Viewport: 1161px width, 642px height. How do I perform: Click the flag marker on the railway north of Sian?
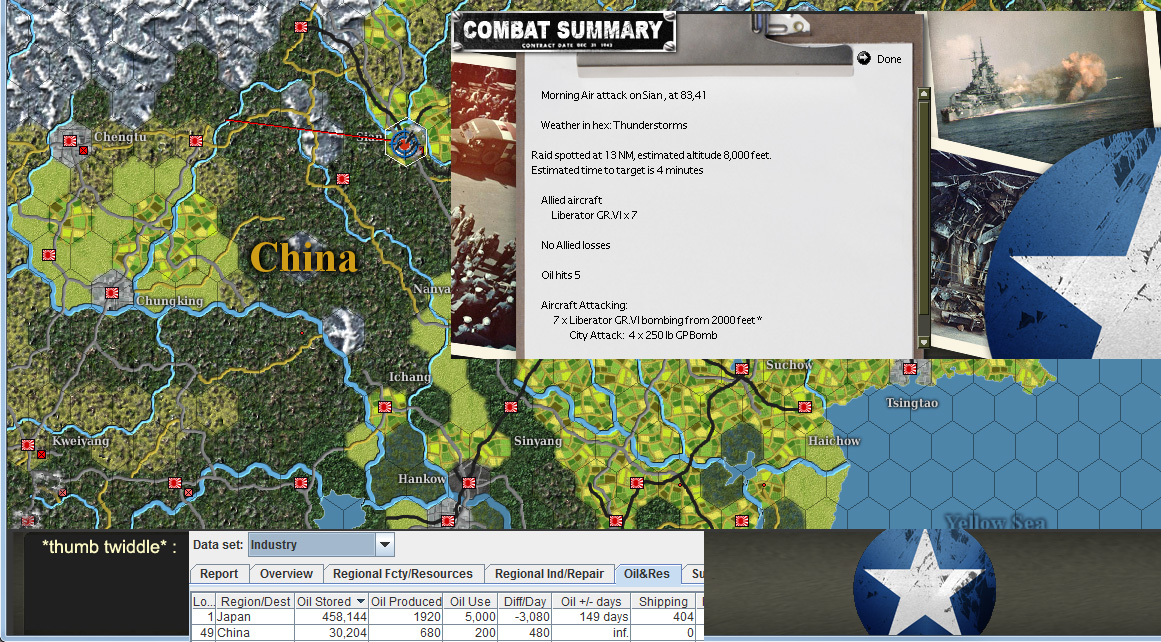tap(301, 27)
